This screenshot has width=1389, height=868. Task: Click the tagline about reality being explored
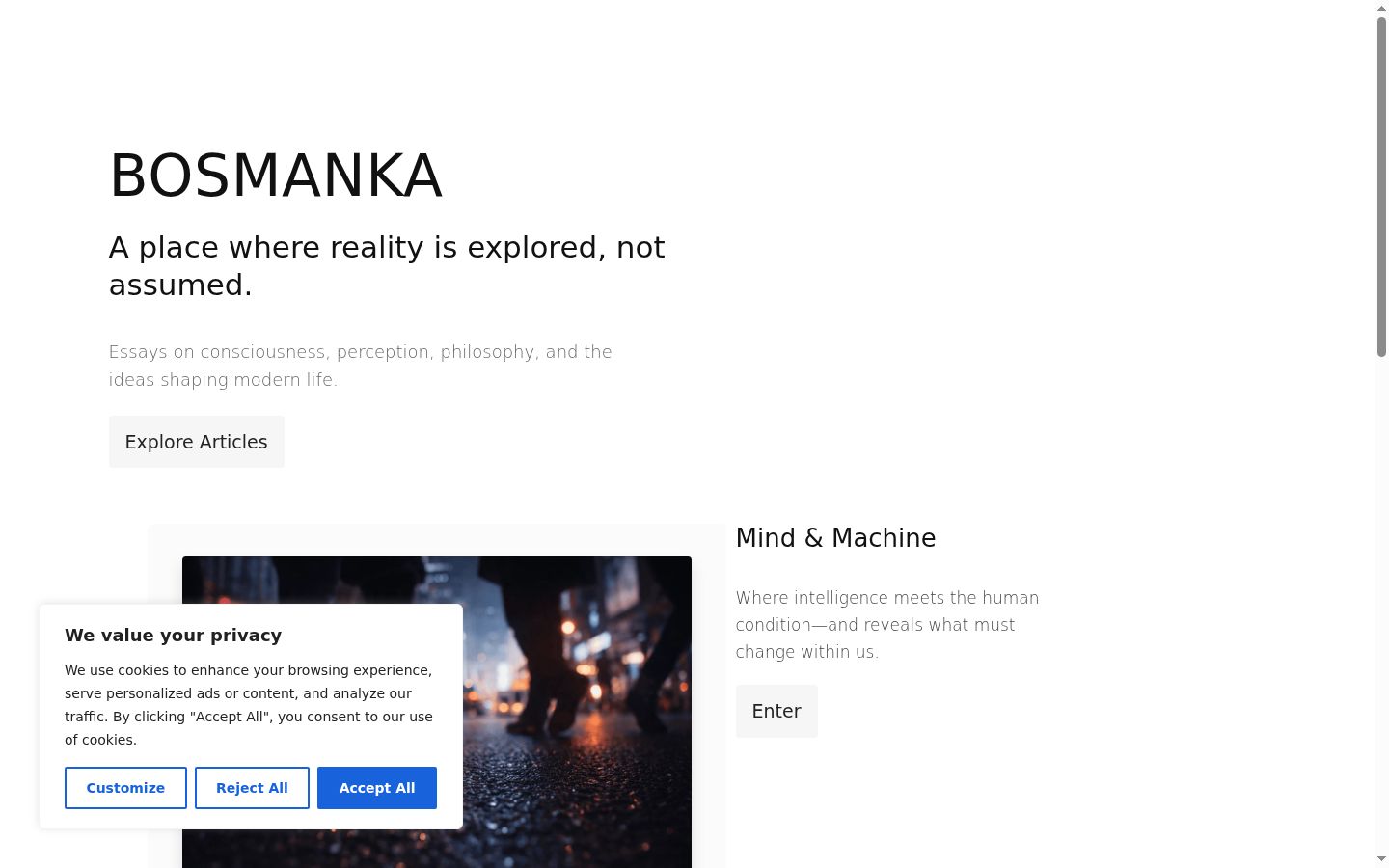pyautogui.click(x=387, y=266)
